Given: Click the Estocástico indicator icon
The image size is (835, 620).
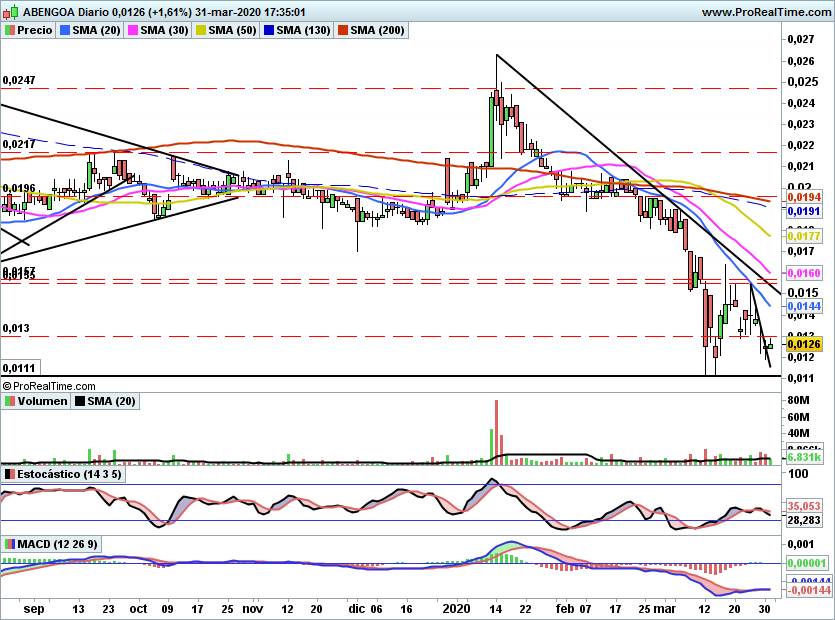Looking at the screenshot, I should coord(10,474).
